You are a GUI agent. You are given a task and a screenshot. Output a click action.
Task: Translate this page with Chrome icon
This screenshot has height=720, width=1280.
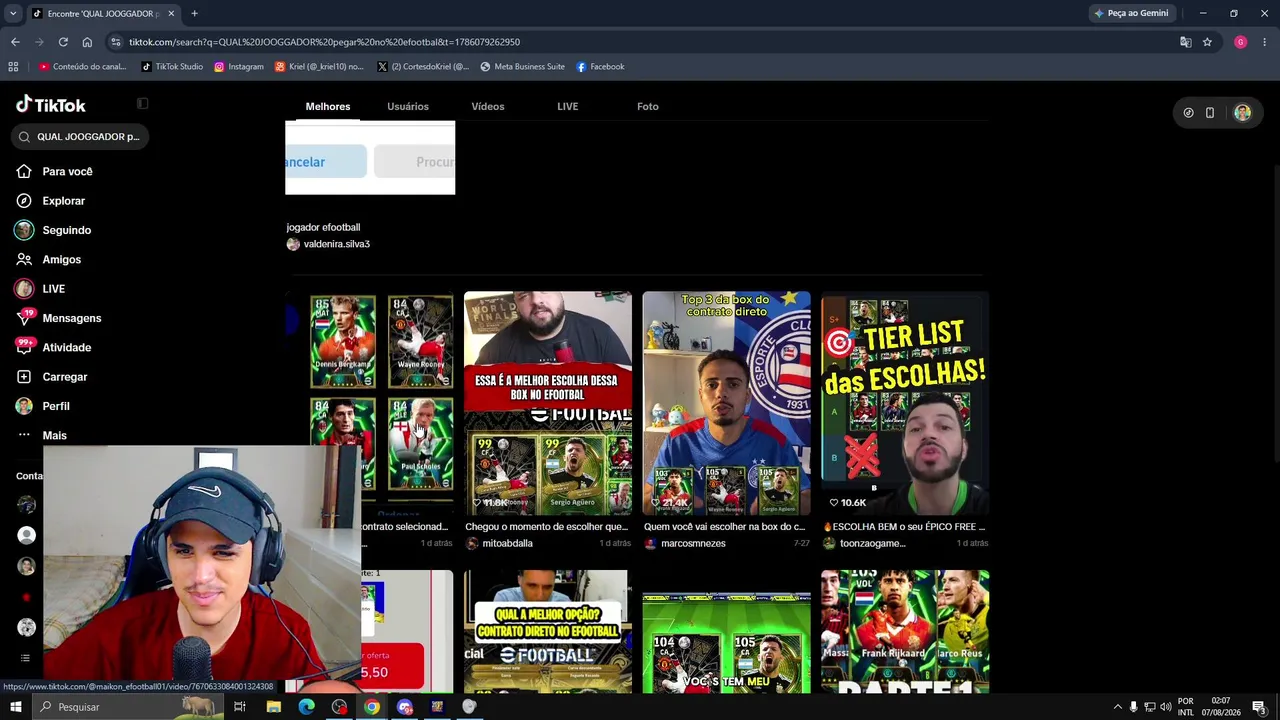coord(1186,42)
